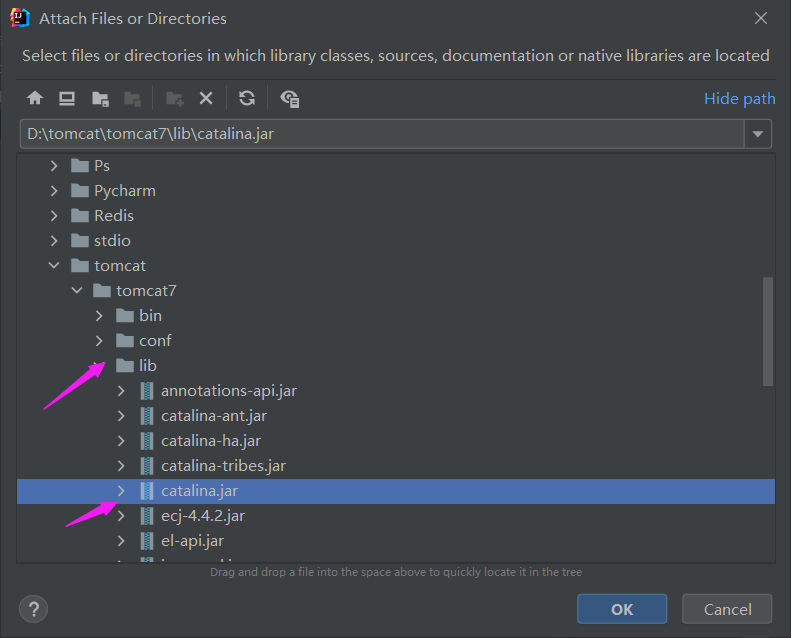Select the conf folder
This screenshot has width=791, height=638.
tap(155, 341)
